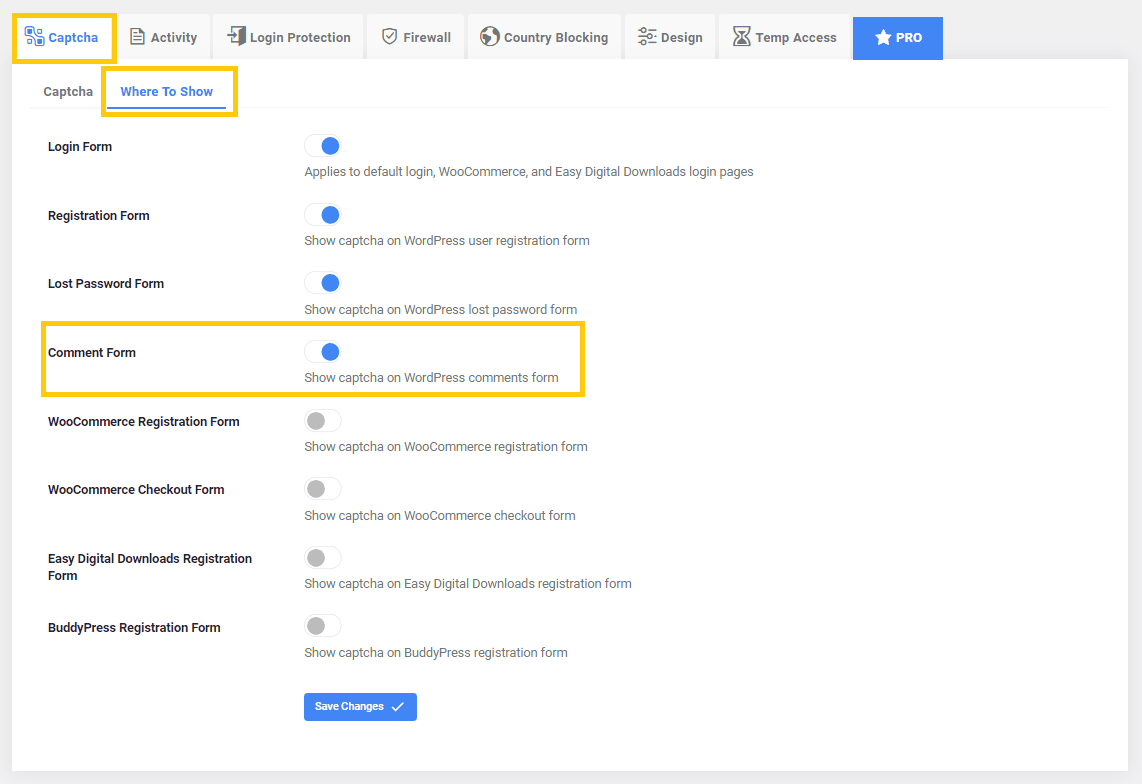Viewport: 1142px width, 784px height.
Task: Switch to the Captcha sub-tab
Action: (x=68, y=92)
